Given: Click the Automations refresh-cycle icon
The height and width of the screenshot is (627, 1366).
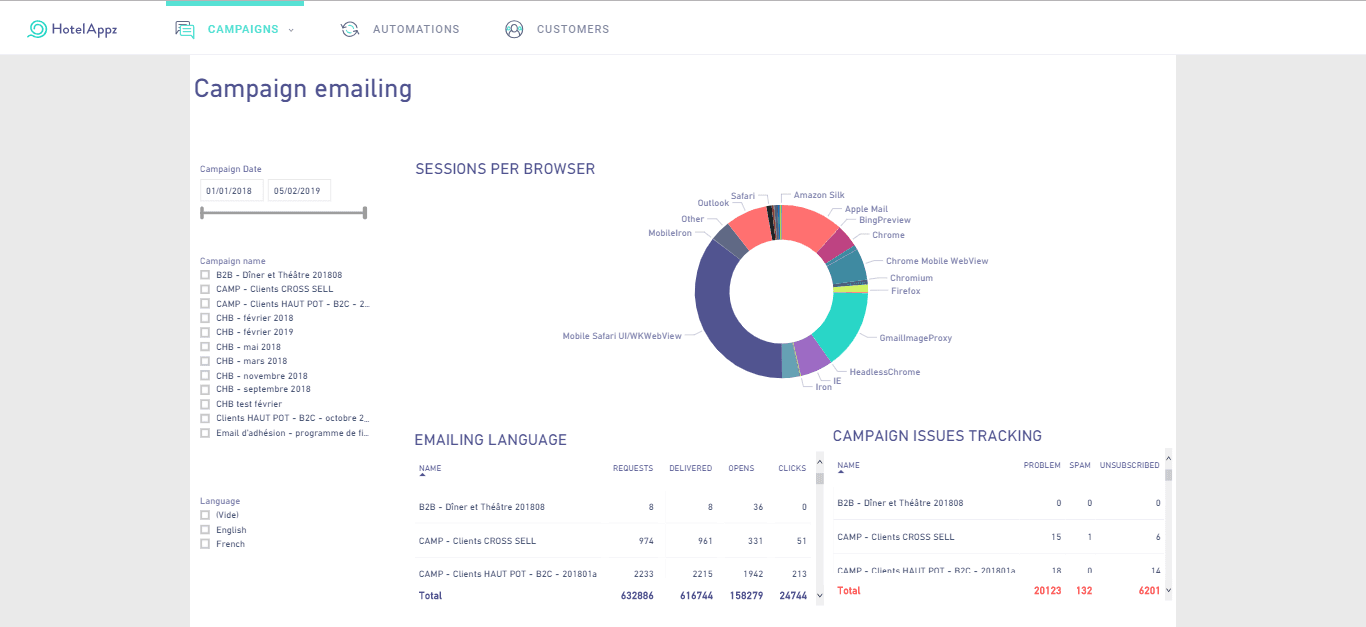Looking at the screenshot, I should click(x=350, y=29).
